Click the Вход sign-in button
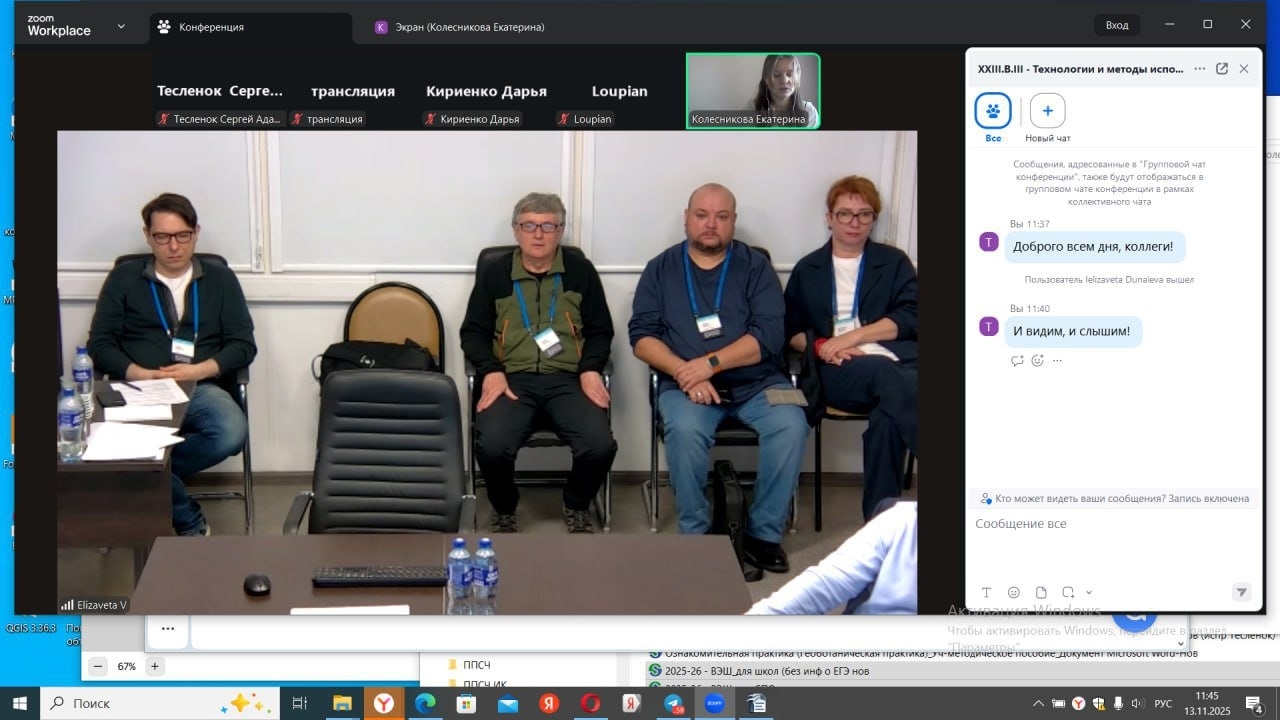 [1116, 25]
